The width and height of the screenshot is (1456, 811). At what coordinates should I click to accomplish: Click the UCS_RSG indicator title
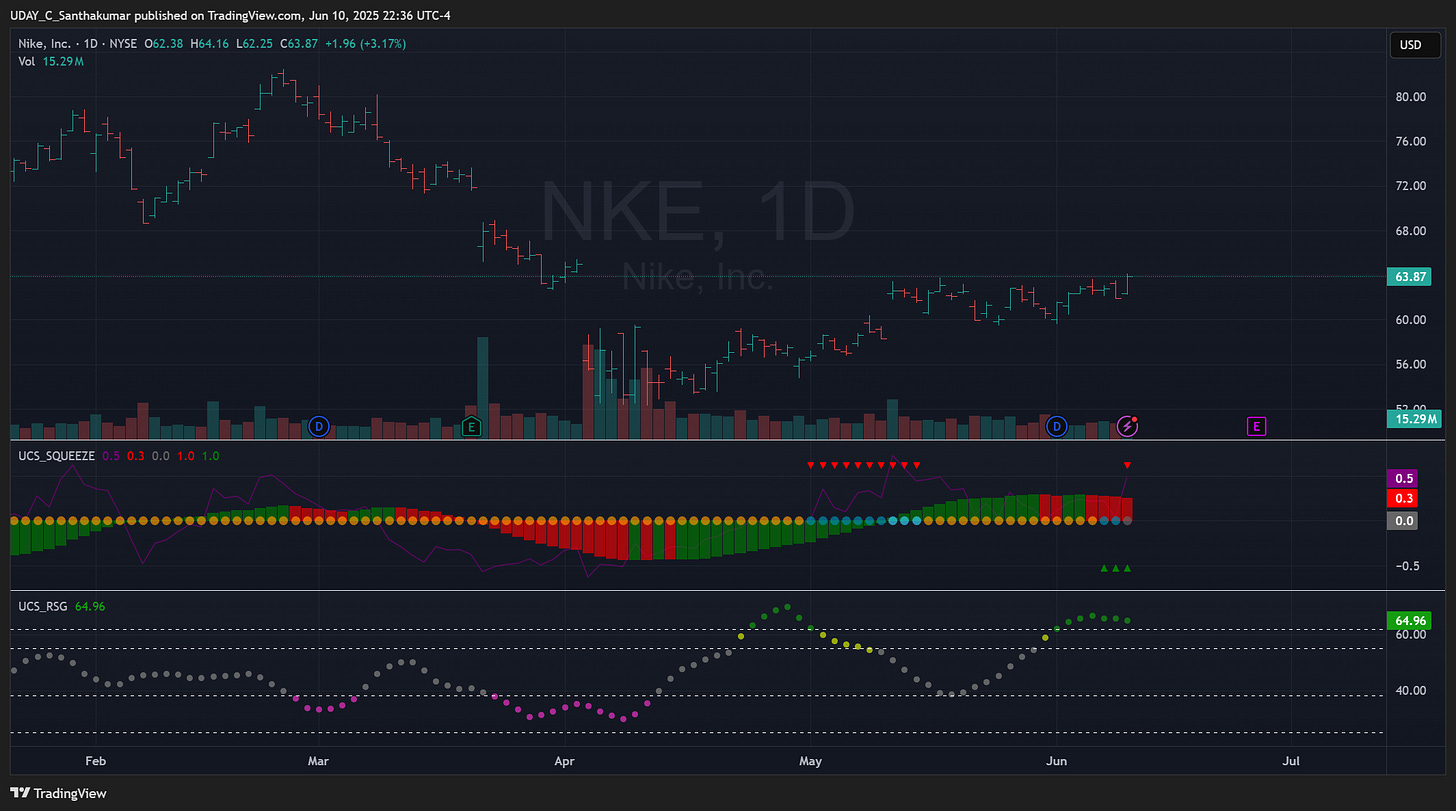pos(43,606)
